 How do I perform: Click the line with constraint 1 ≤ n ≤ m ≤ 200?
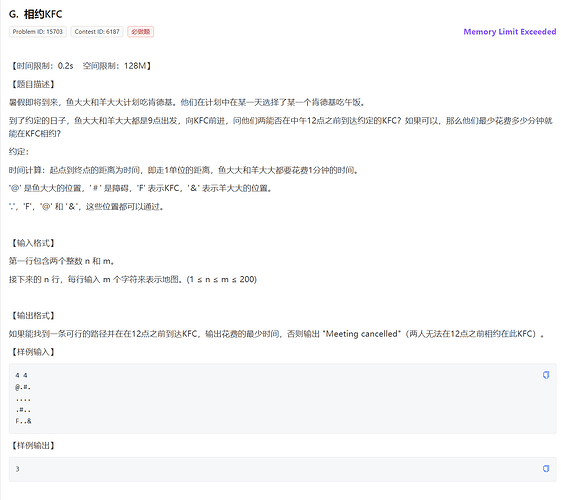[133, 279]
